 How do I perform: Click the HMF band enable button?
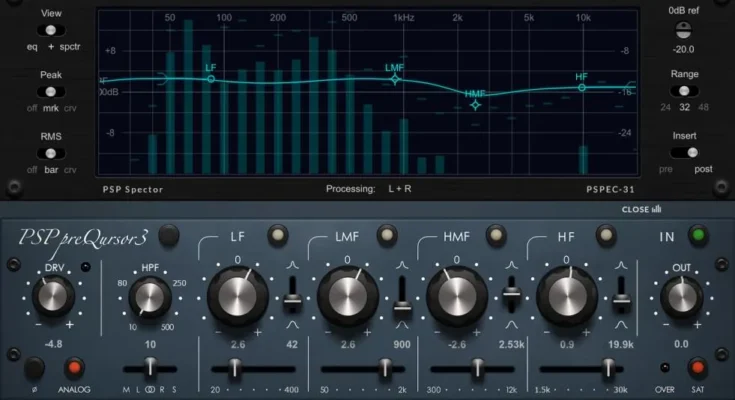[x=494, y=236]
